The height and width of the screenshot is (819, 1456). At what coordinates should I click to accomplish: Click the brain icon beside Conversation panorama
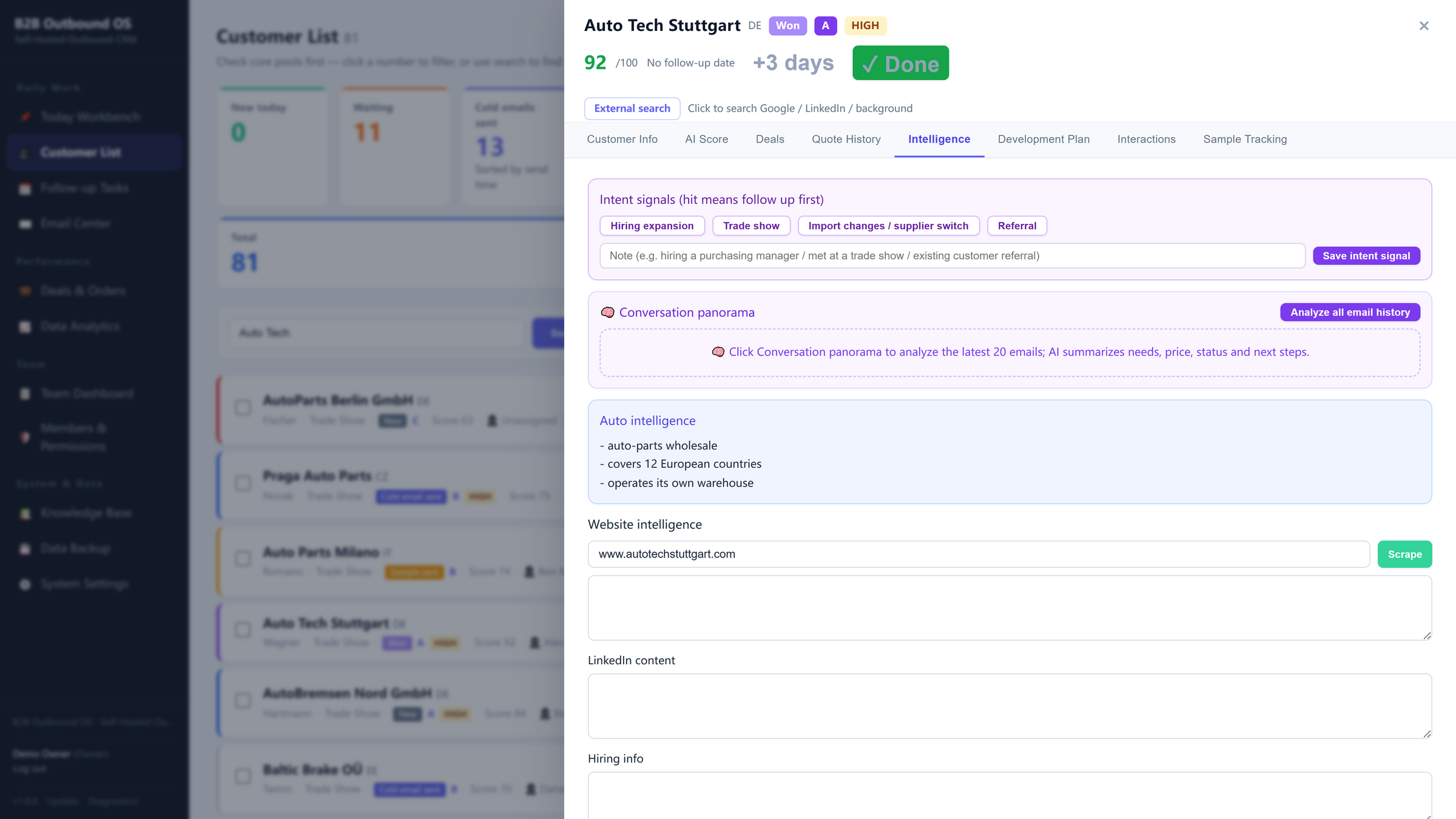[x=607, y=312]
